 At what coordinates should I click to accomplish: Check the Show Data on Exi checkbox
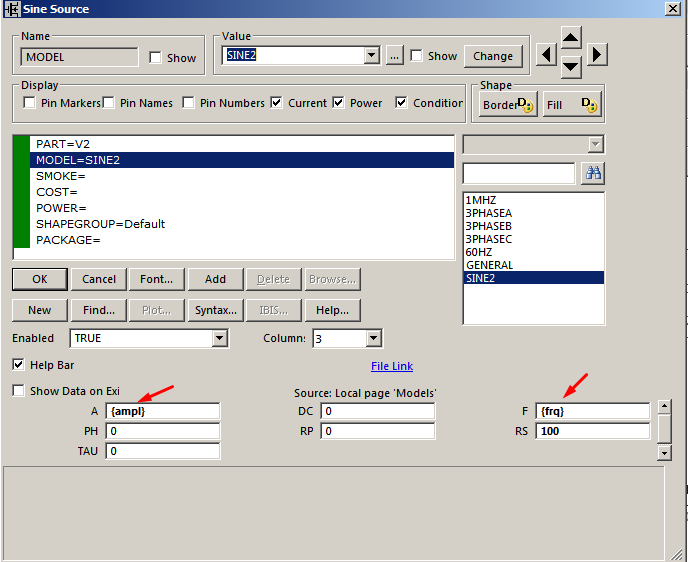[18, 390]
